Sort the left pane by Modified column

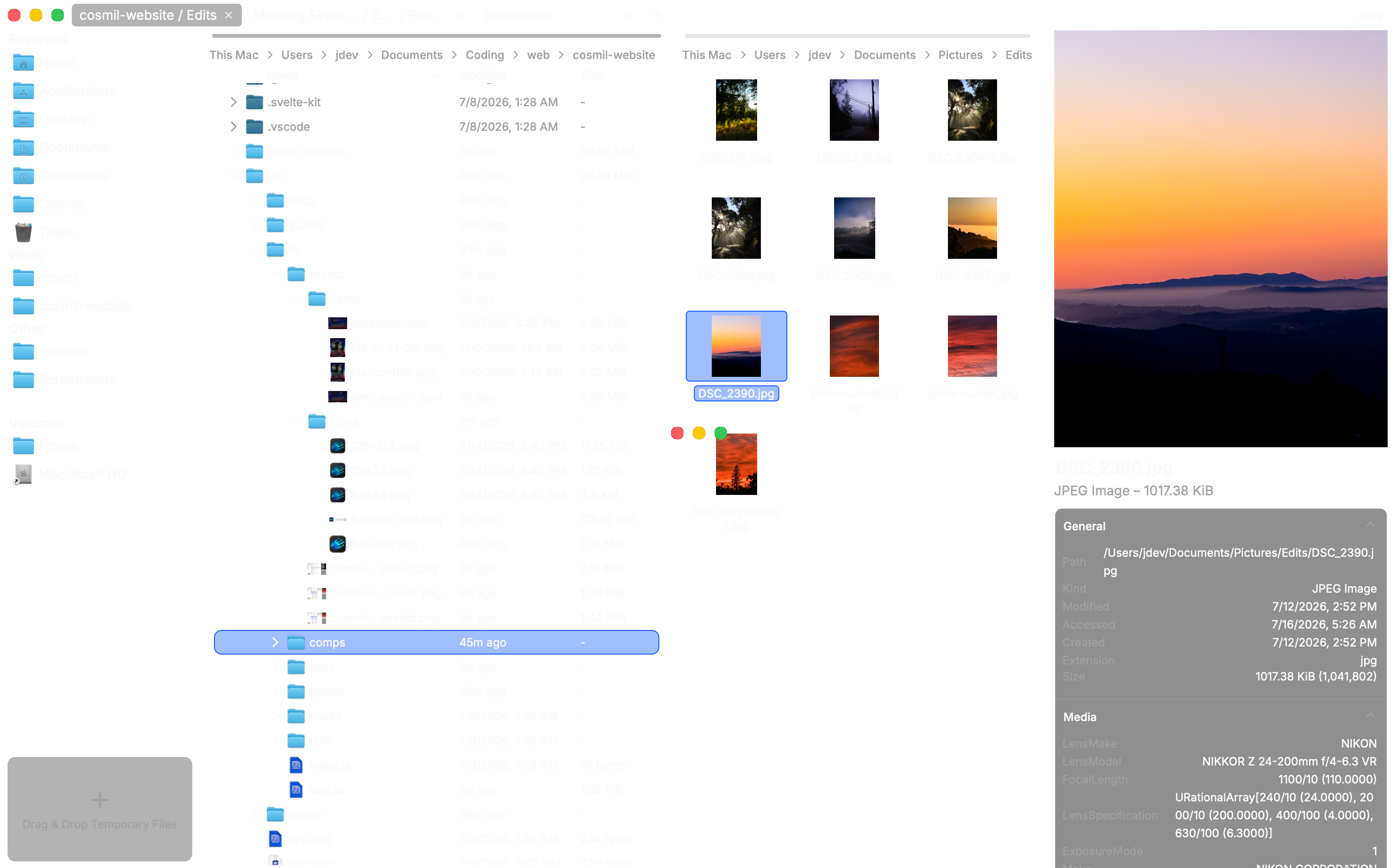(483, 75)
